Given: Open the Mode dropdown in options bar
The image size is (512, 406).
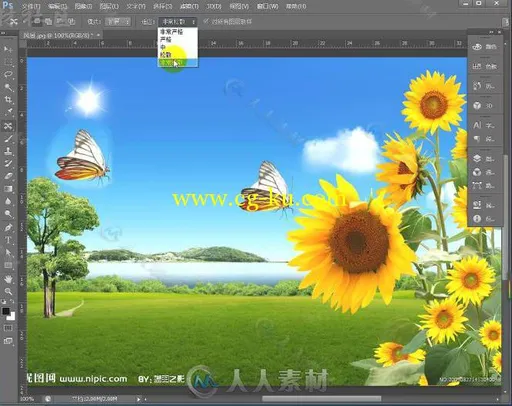Looking at the screenshot, I should tap(118, 22).
